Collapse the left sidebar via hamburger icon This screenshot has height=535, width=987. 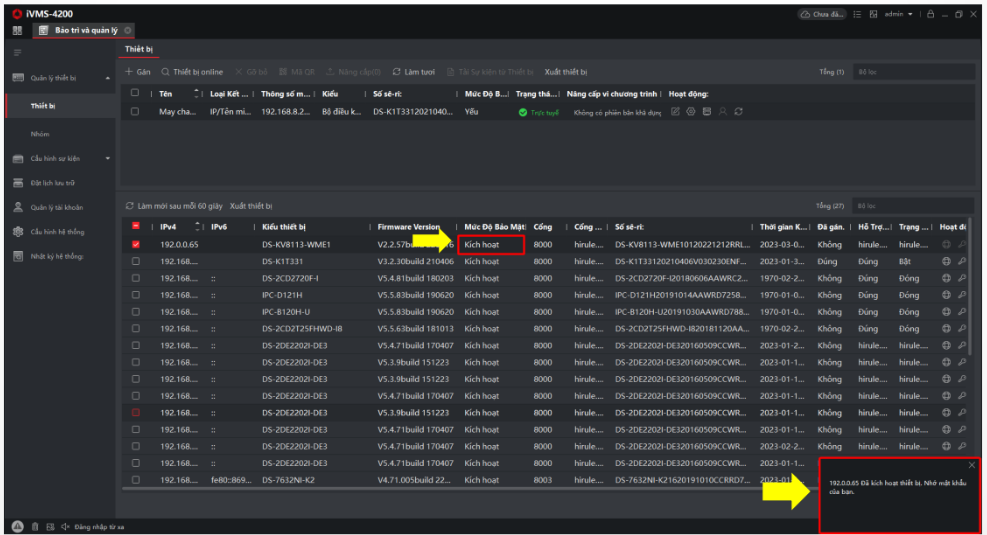coord(17,52)
